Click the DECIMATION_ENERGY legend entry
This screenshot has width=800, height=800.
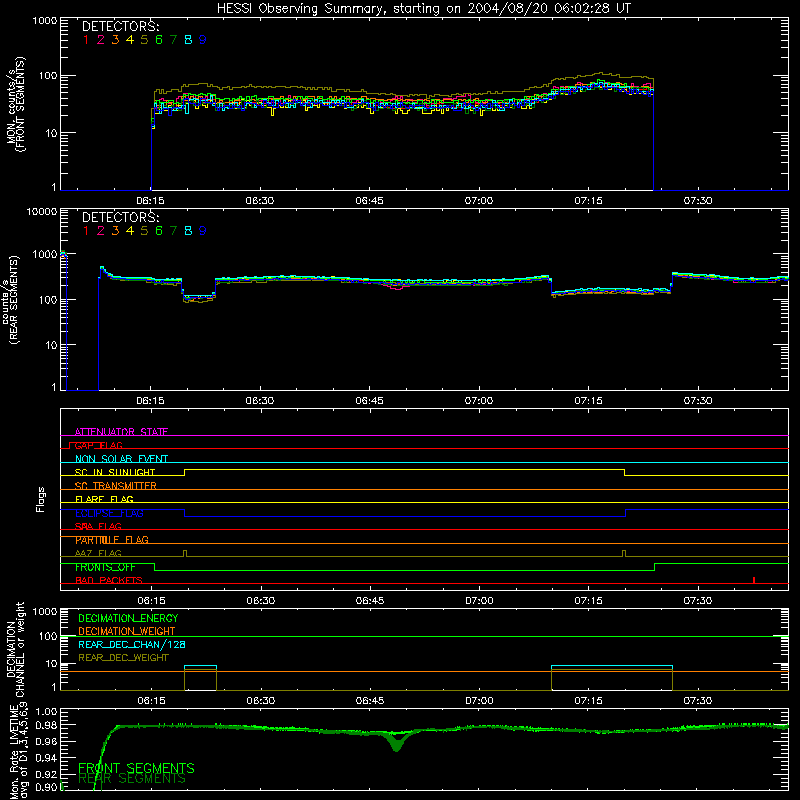(128, 618)
